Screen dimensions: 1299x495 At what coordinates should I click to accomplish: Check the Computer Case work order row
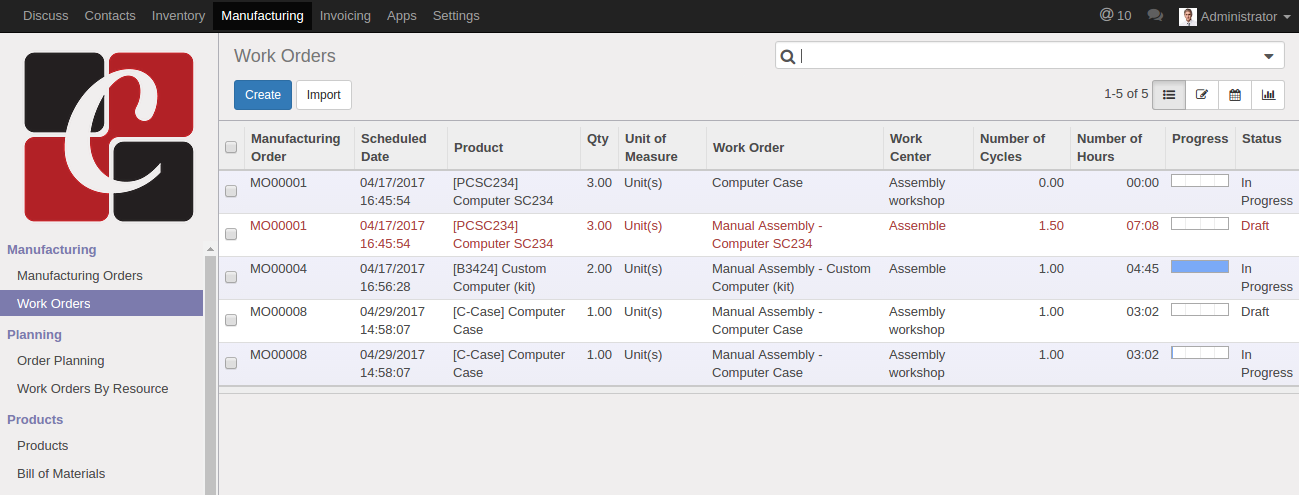pyautogui.click(x=231, y=191)
